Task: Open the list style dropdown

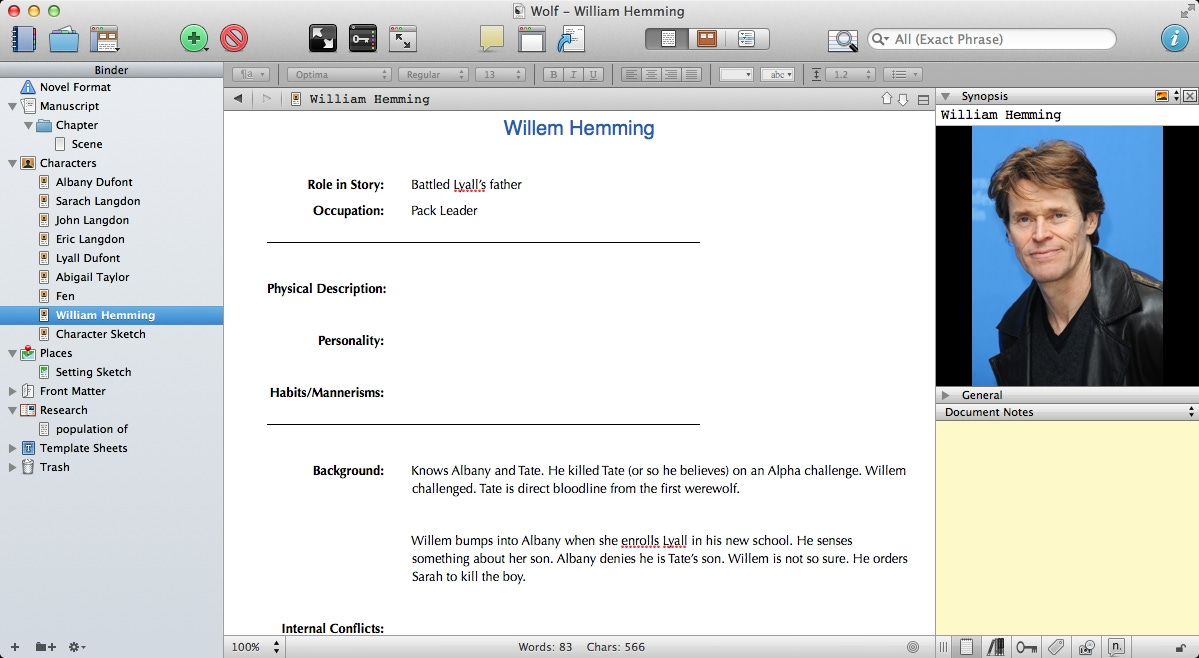Action: click(902, 74)
